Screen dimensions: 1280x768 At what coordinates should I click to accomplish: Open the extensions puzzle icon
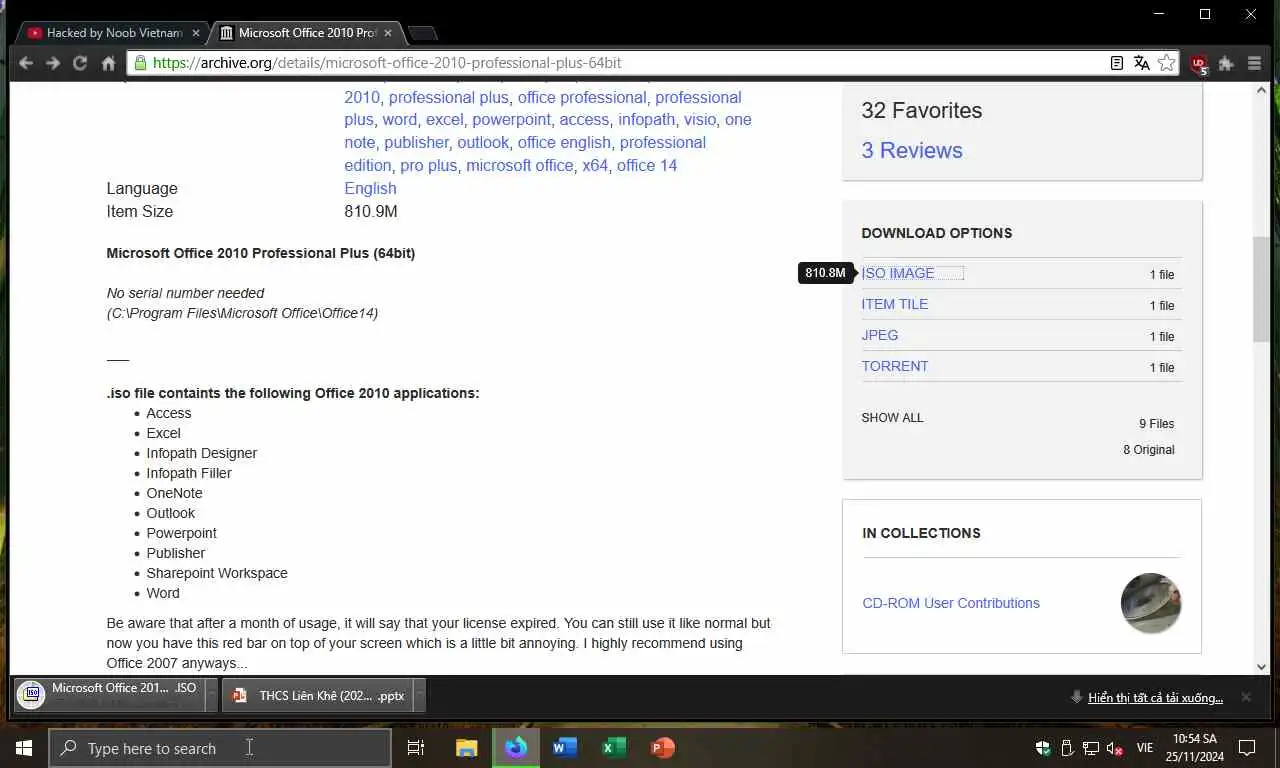(1226, 63)
